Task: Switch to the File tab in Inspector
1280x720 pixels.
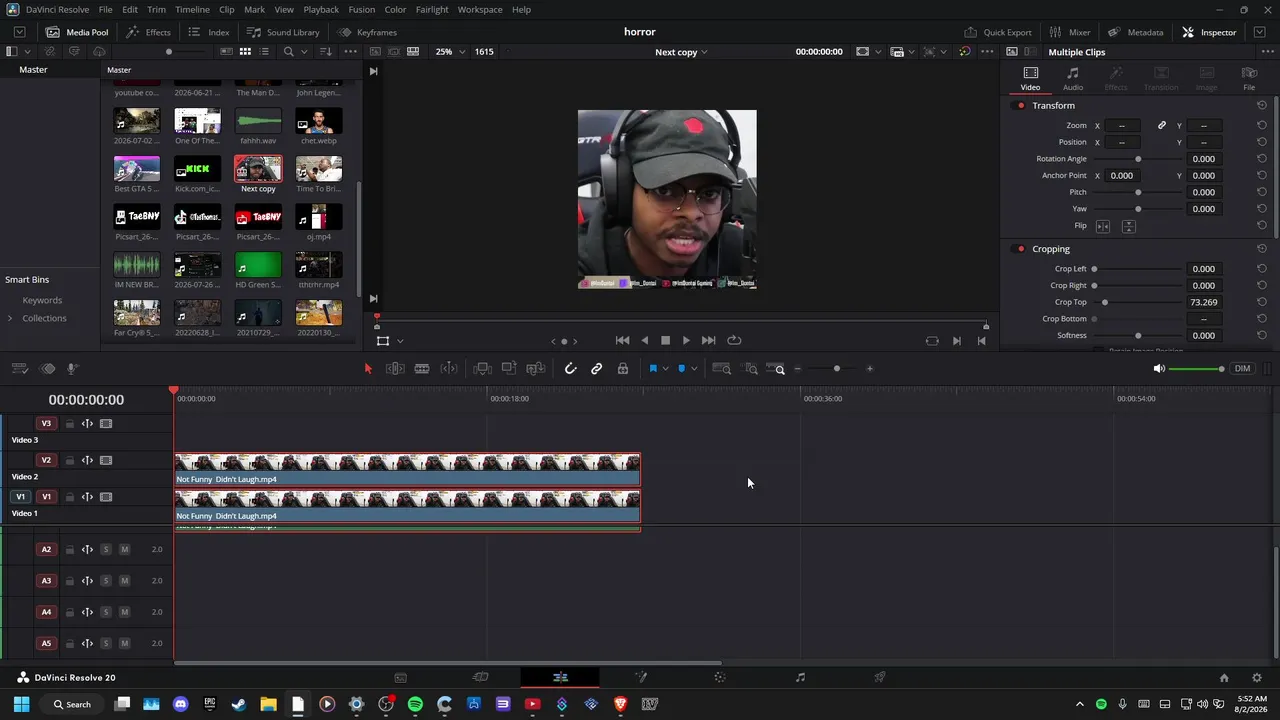Action: click(1249, 79)
